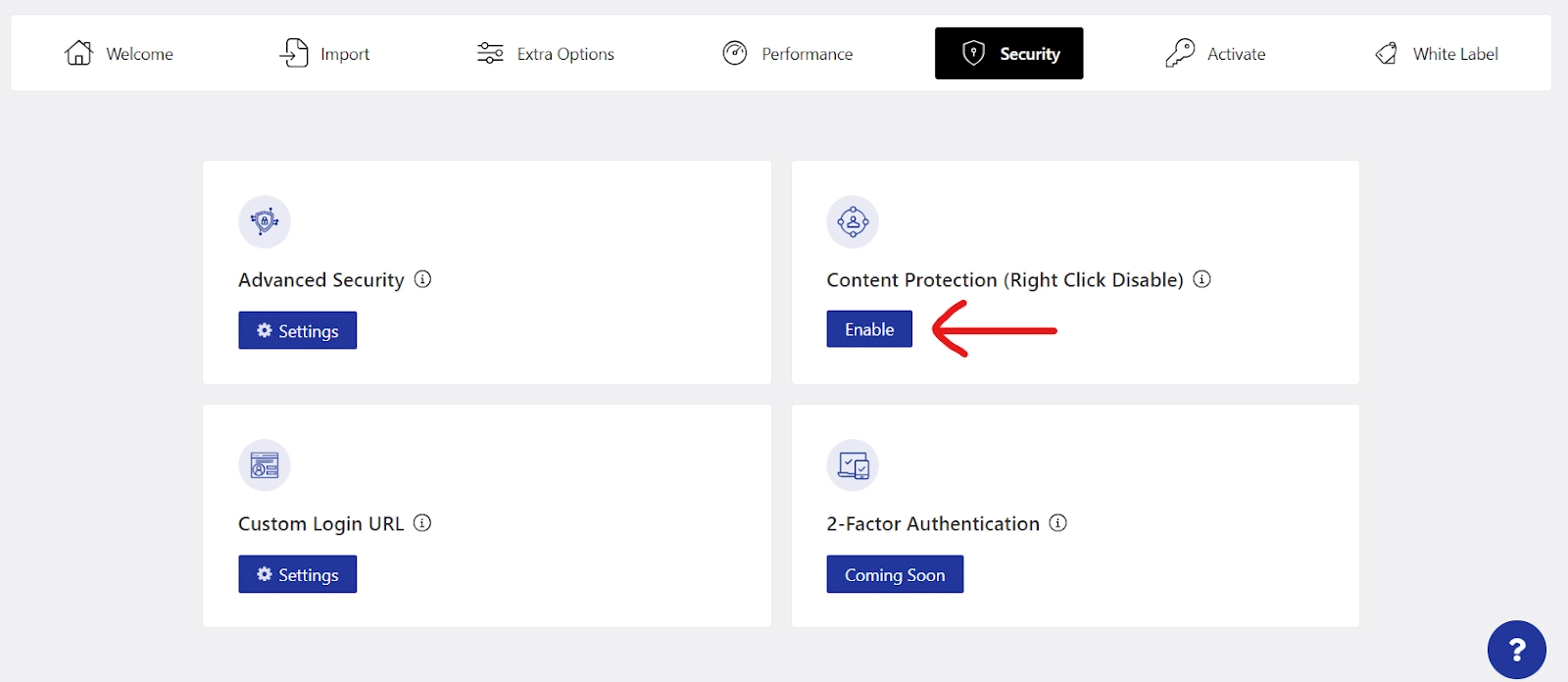The height and width of the screenshot is (682, 1568).
Task: Open Custom Login URL Settings button
Action: 298,575
